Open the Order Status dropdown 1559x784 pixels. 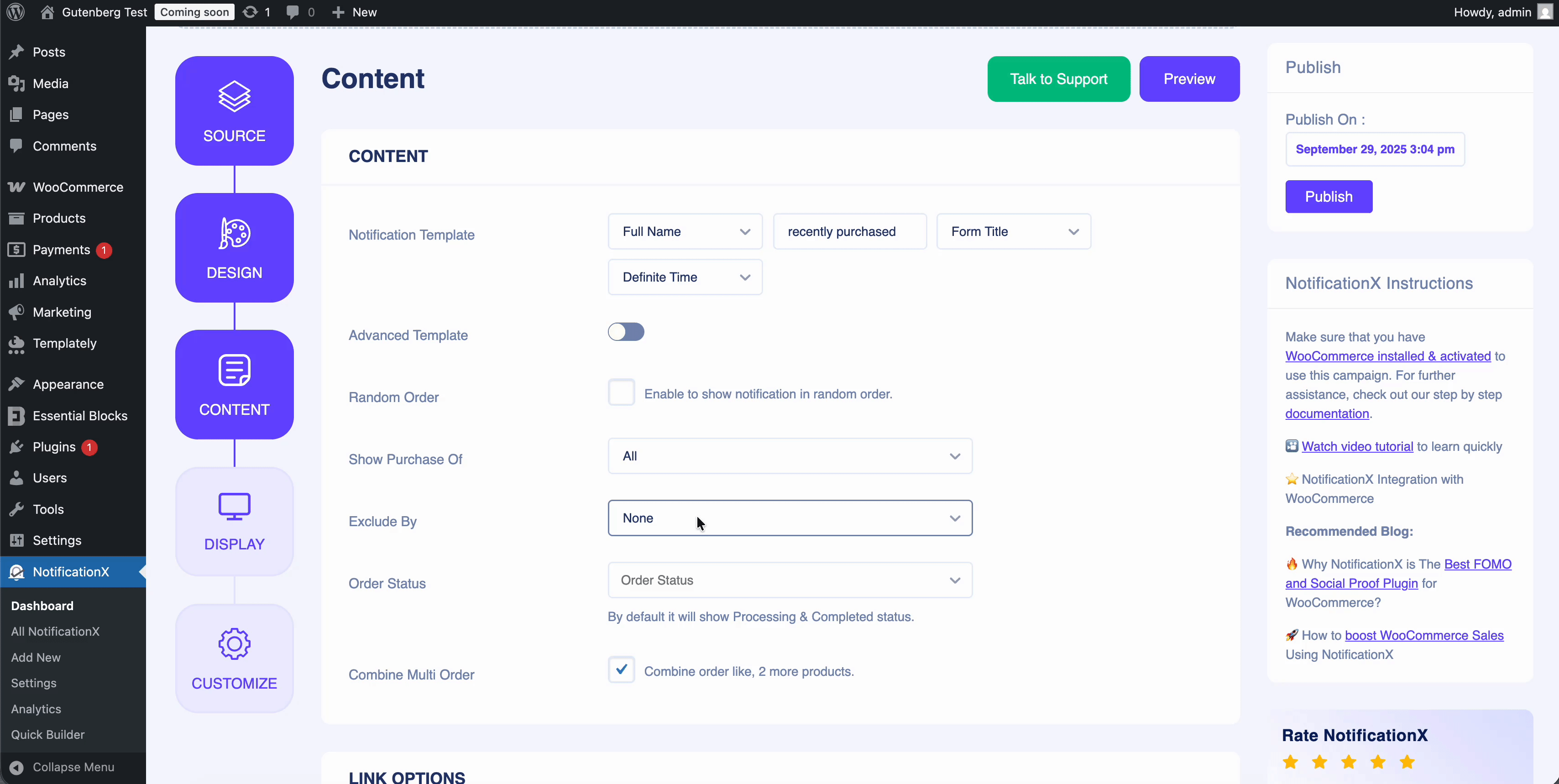coord(789,580)
